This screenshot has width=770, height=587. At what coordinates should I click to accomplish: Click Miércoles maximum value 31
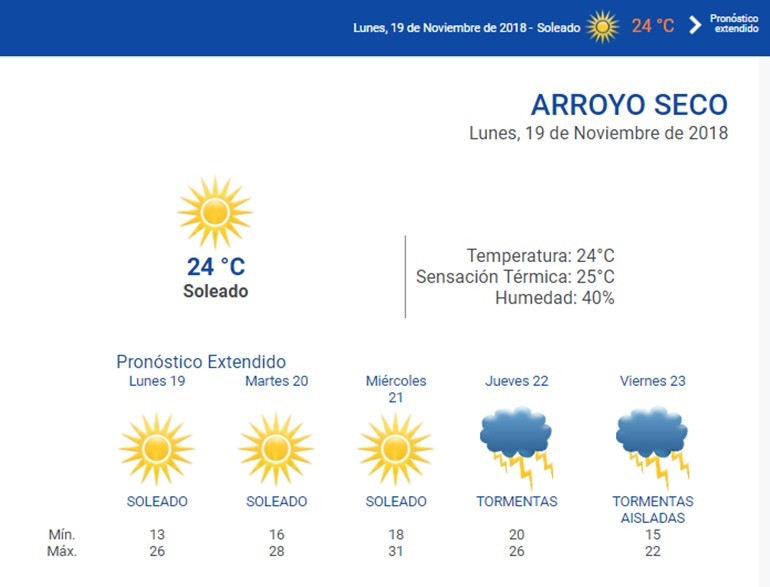pyautogui.click(x=396, y=551)
